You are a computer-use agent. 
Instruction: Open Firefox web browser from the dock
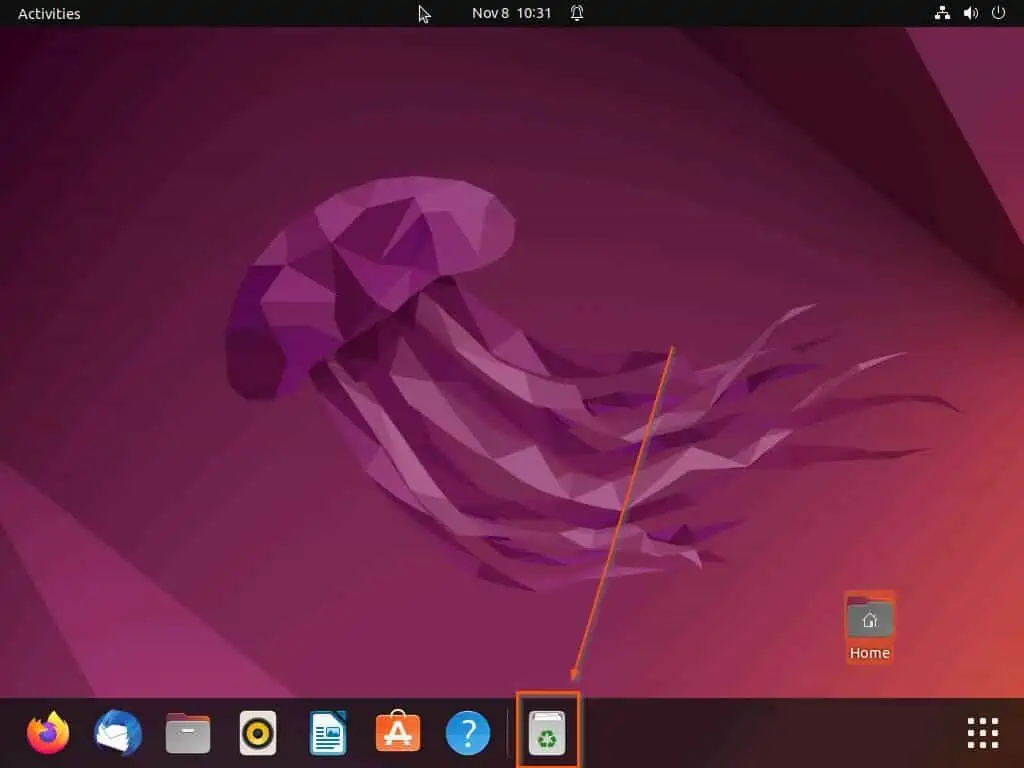point(48,734)
